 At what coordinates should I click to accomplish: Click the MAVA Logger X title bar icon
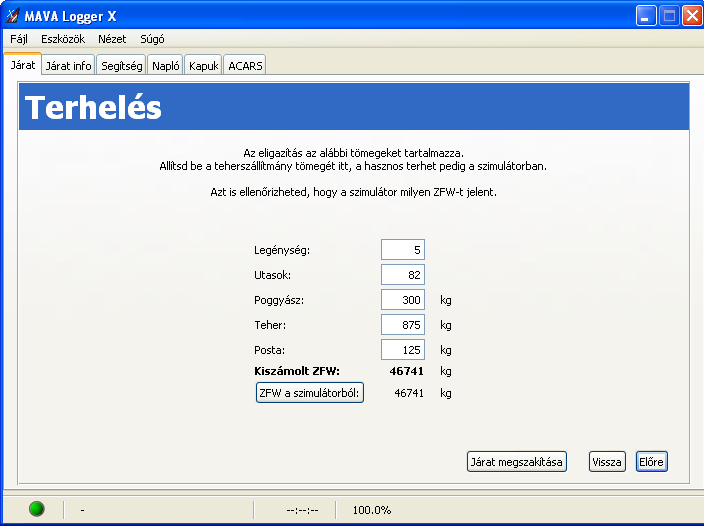click(13, 16)
